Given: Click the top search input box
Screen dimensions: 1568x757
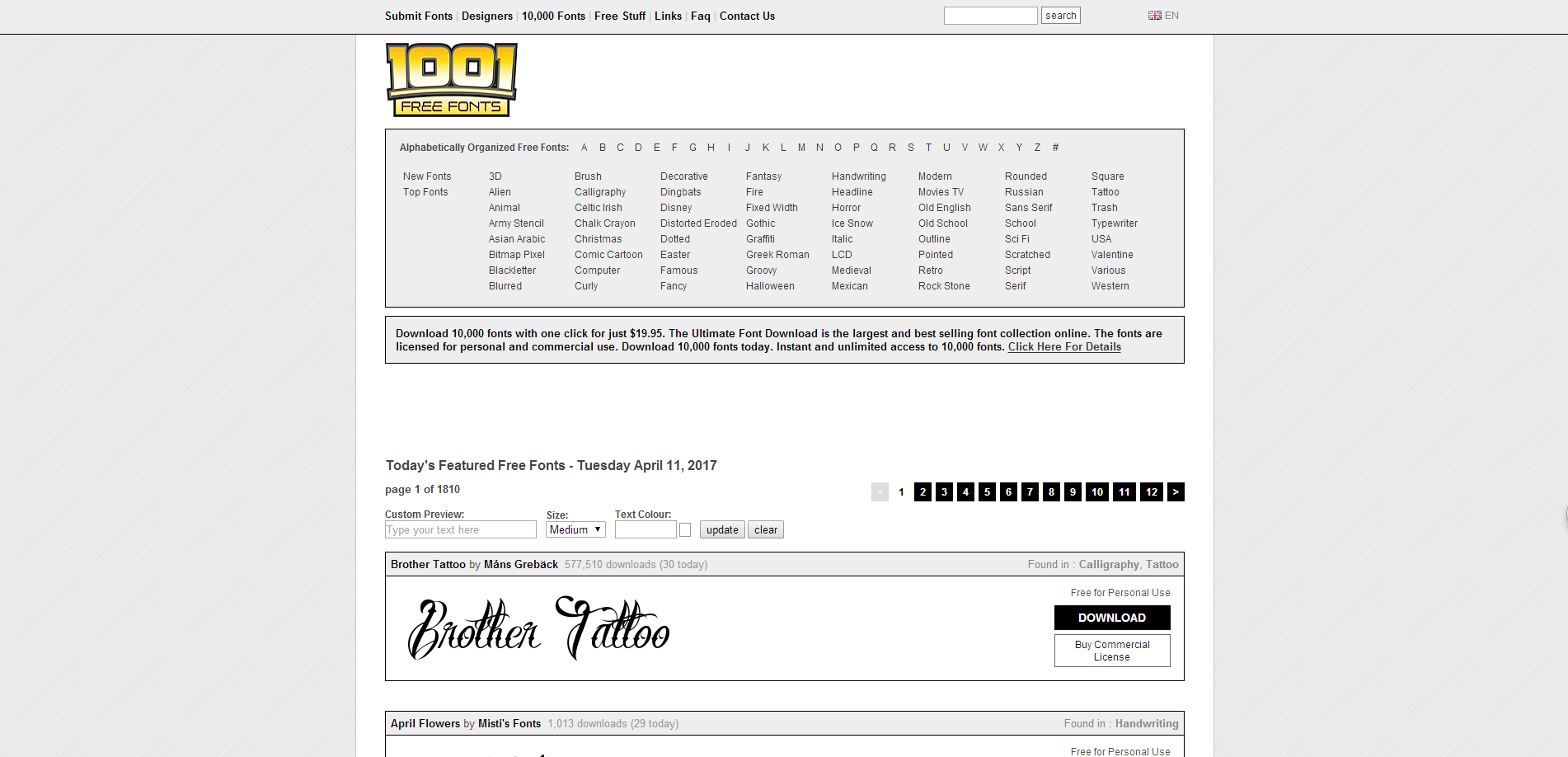Looking at the screenshot, I should point(990,16).
